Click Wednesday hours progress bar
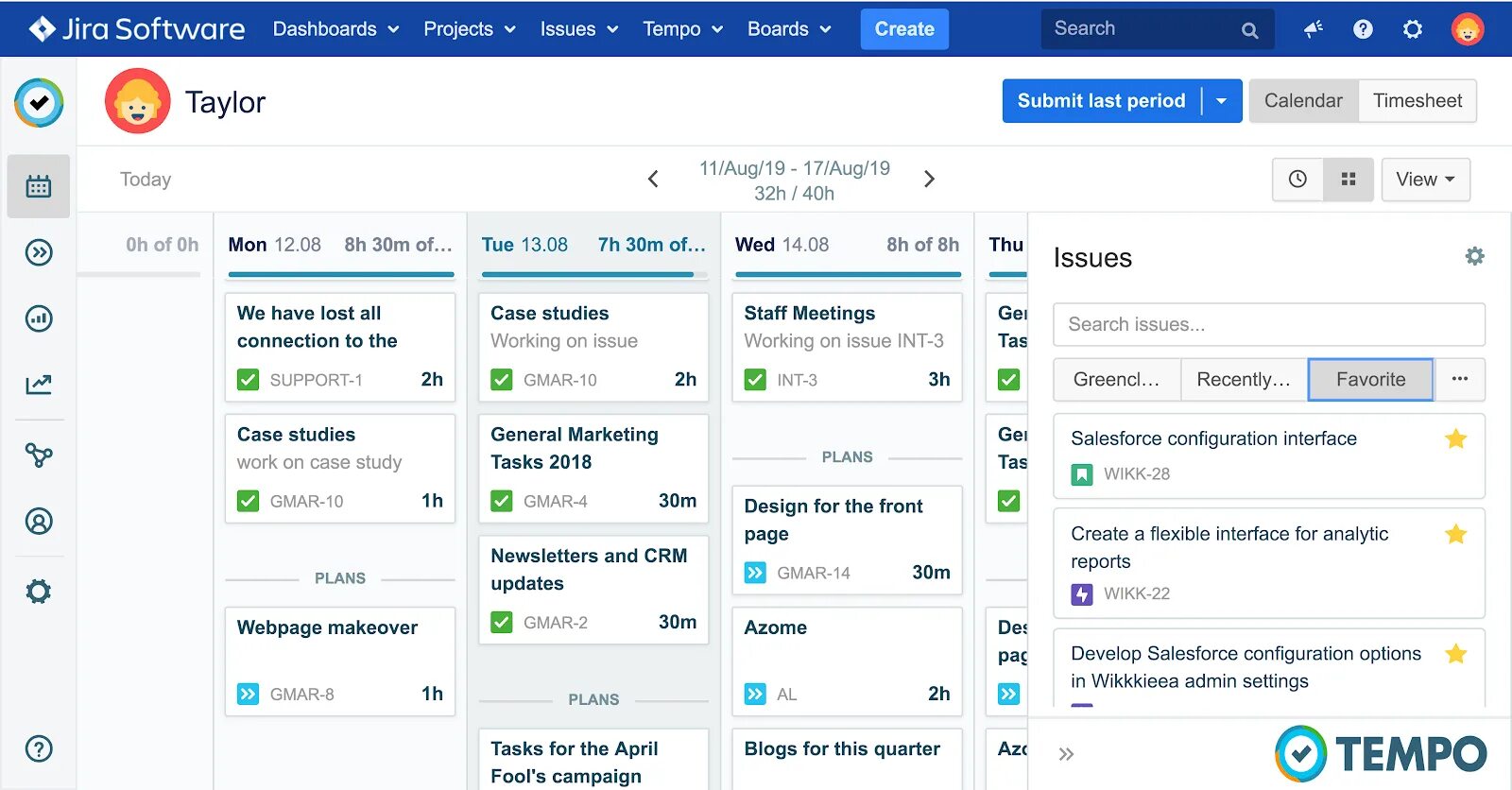The image size is (1512, 790). (x=848, y=275)
